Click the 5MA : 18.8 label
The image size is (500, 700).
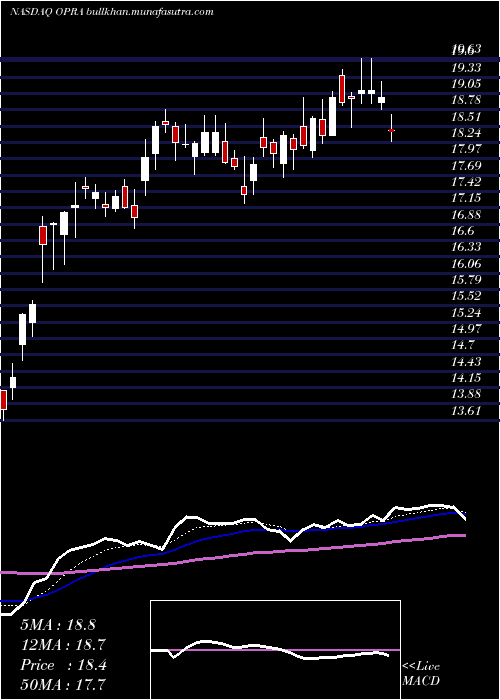click(x=58, y=625)
